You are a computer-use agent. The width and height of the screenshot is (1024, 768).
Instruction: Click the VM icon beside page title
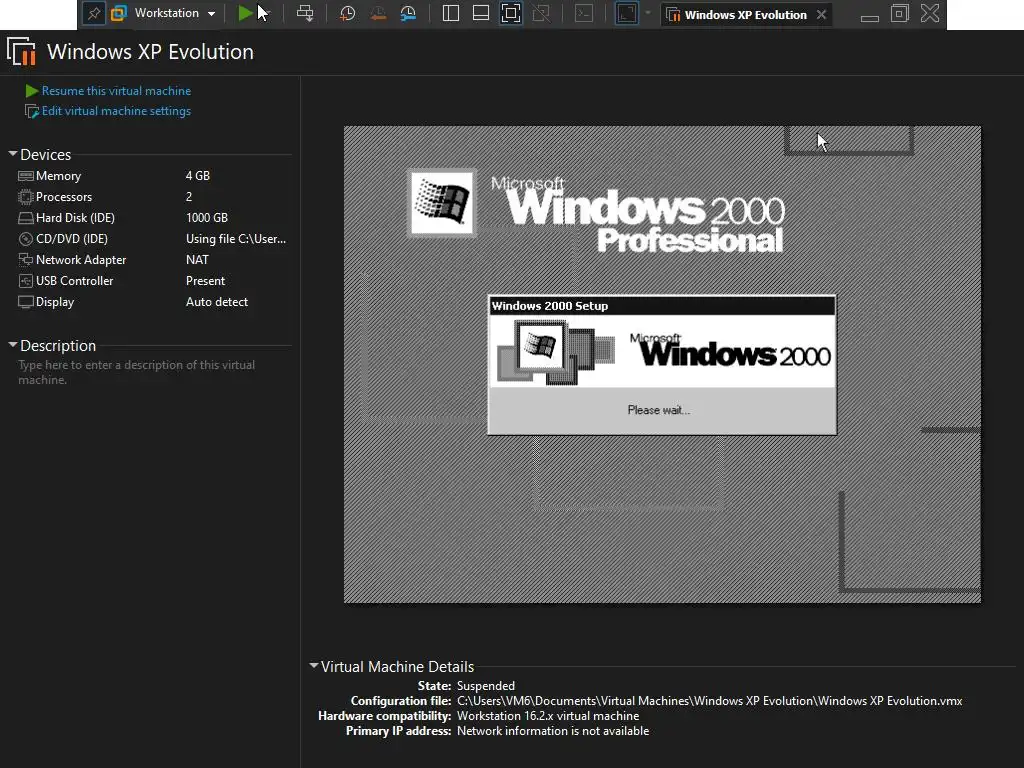(22, 52)
